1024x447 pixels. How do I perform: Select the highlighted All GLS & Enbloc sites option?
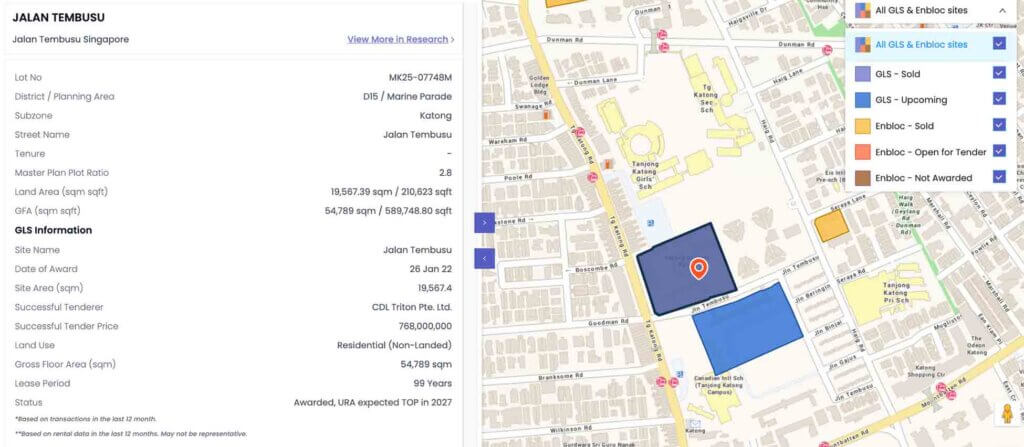pos(931,44)
